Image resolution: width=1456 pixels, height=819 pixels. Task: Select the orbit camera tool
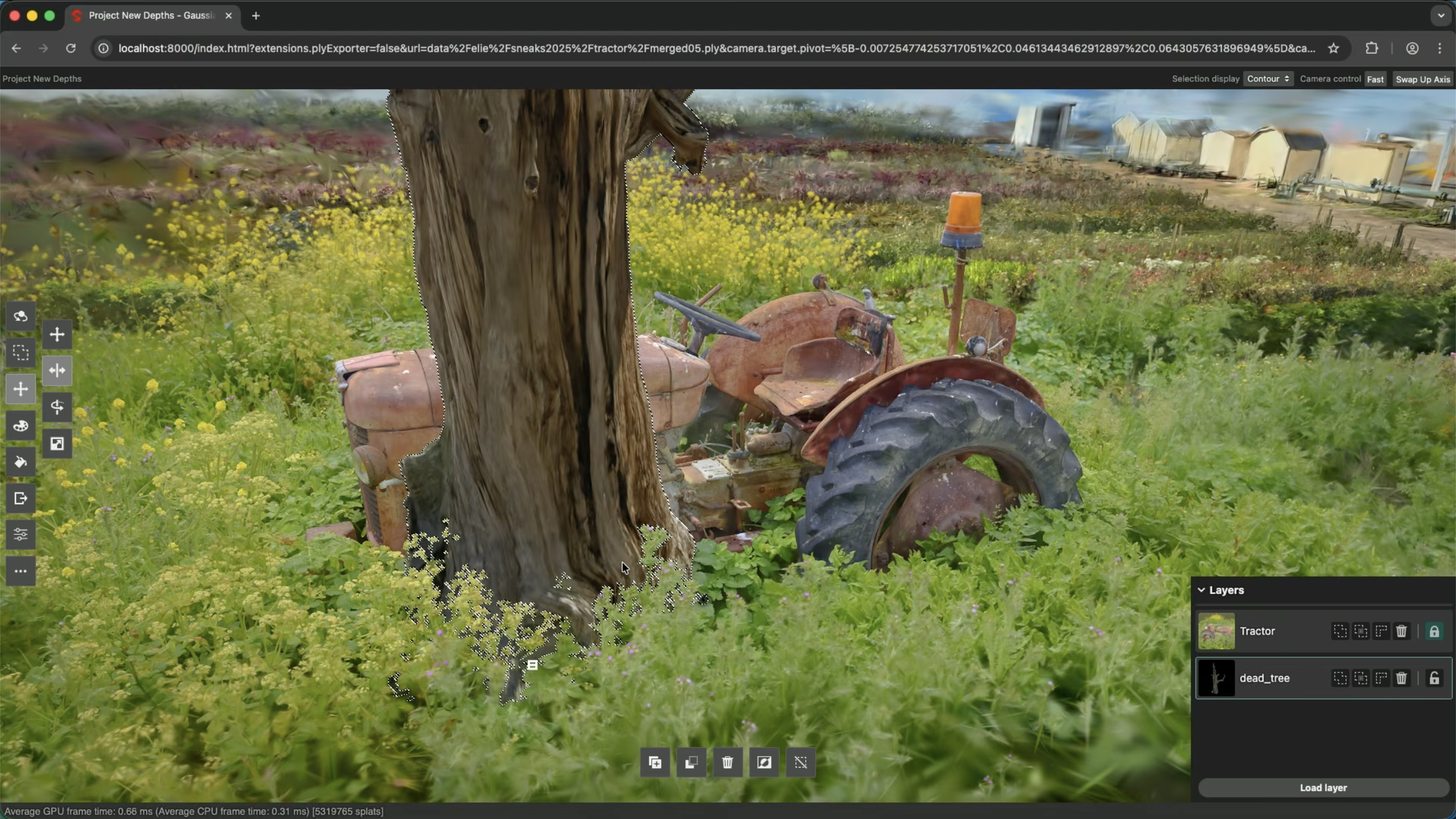pyautogui.click(x=21, y=316)
